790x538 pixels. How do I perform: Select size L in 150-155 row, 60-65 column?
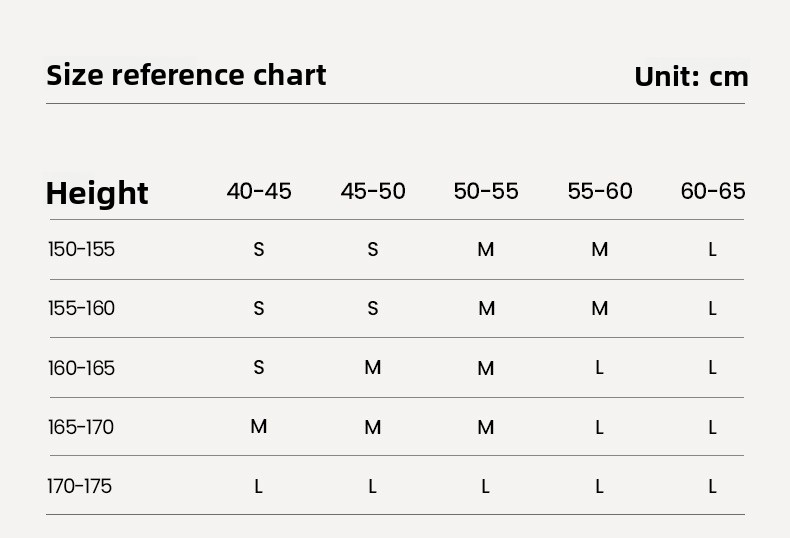click(713, 249)
